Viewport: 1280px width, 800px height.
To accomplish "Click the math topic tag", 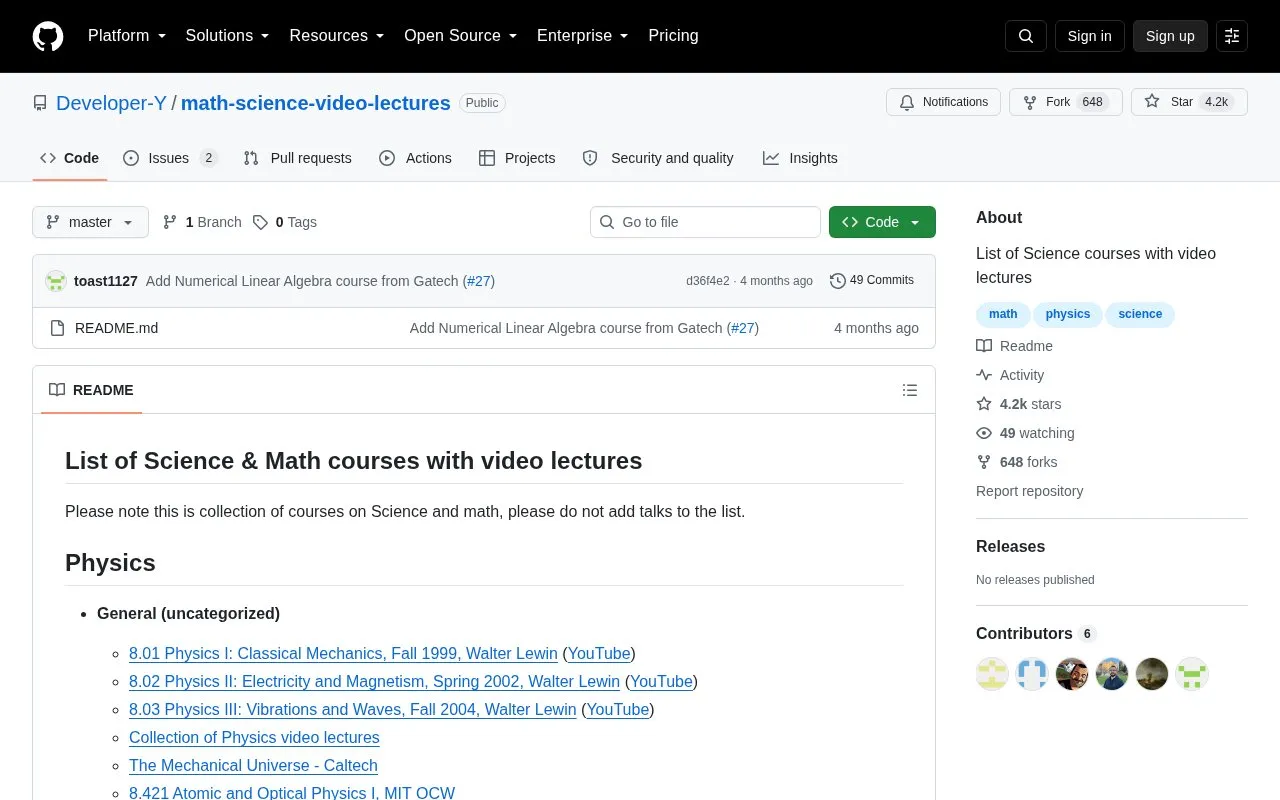I will 1003,314.
